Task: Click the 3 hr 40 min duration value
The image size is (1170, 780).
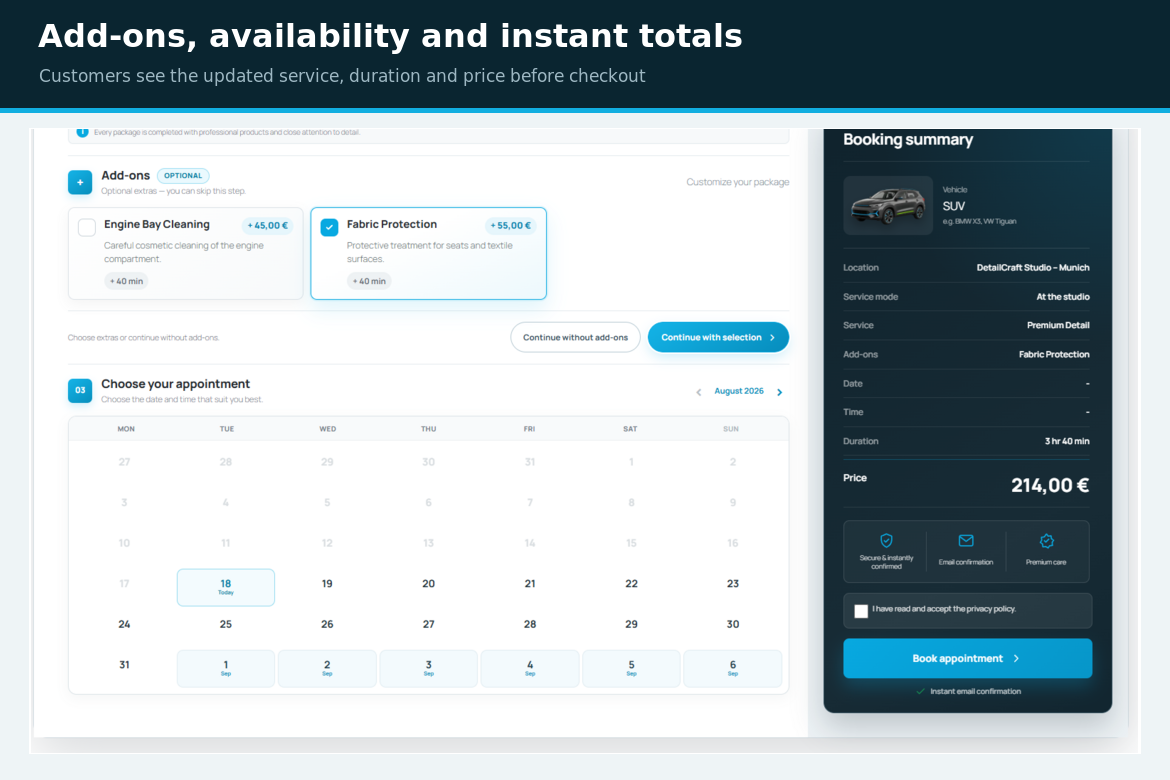Action: point(1067,441)
